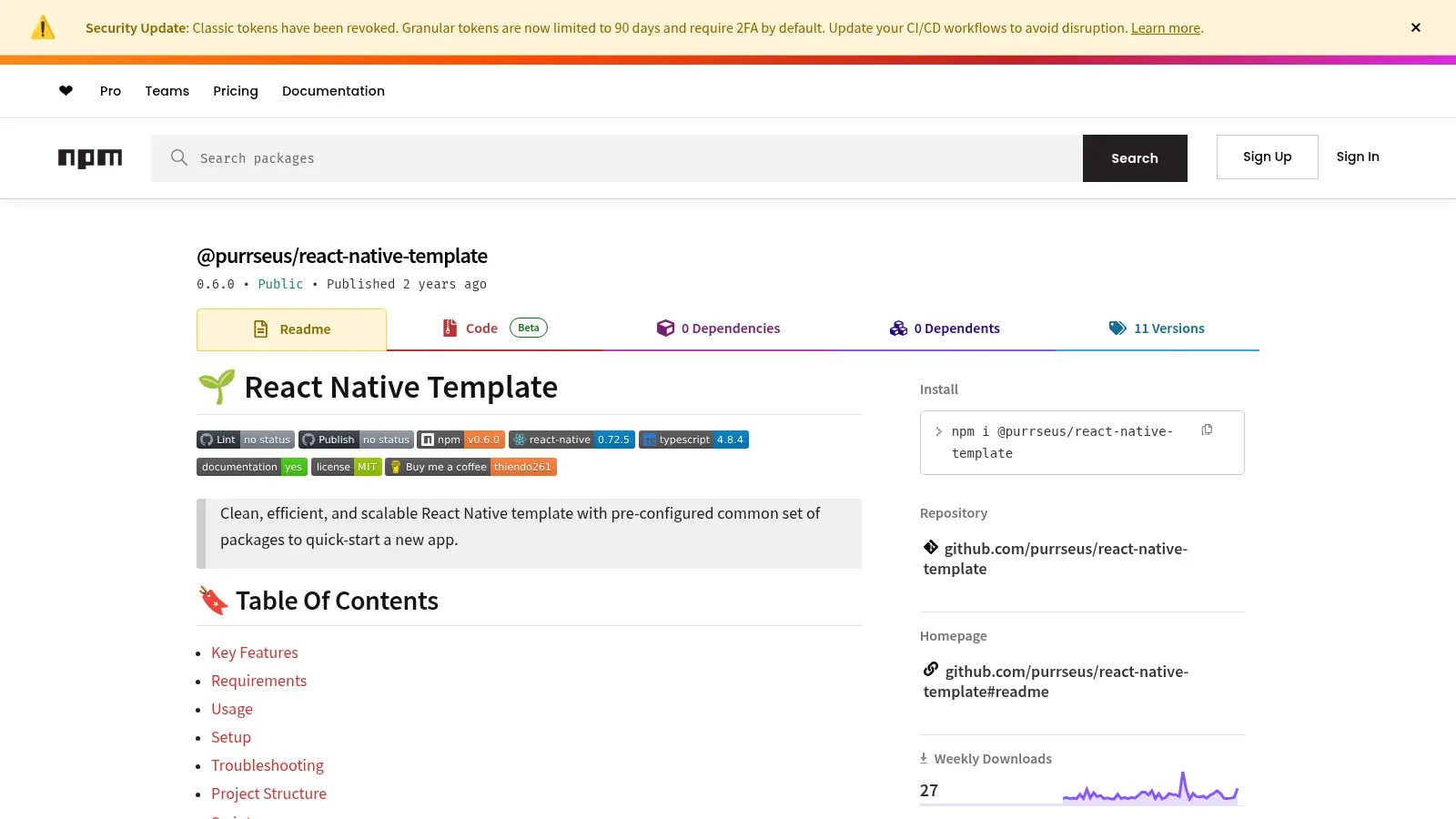Jump to Troubleshooting section
The height and width of the screenshot is (819, 1456).
[x=268, y=765]
